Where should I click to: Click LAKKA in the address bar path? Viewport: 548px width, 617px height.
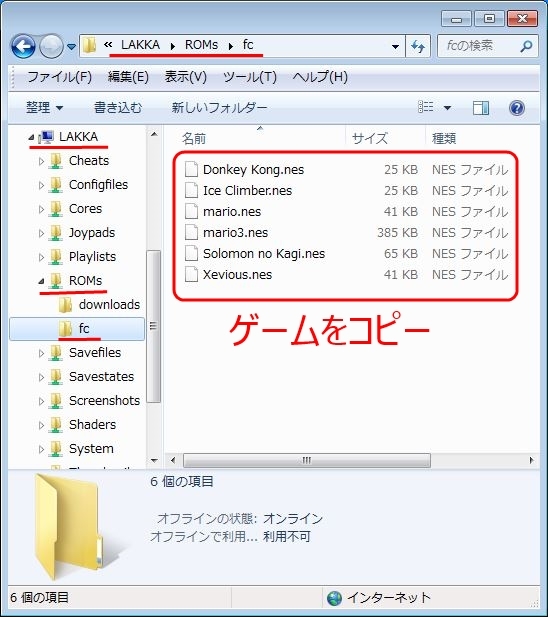pyautogui.click(x=140, y=45)
